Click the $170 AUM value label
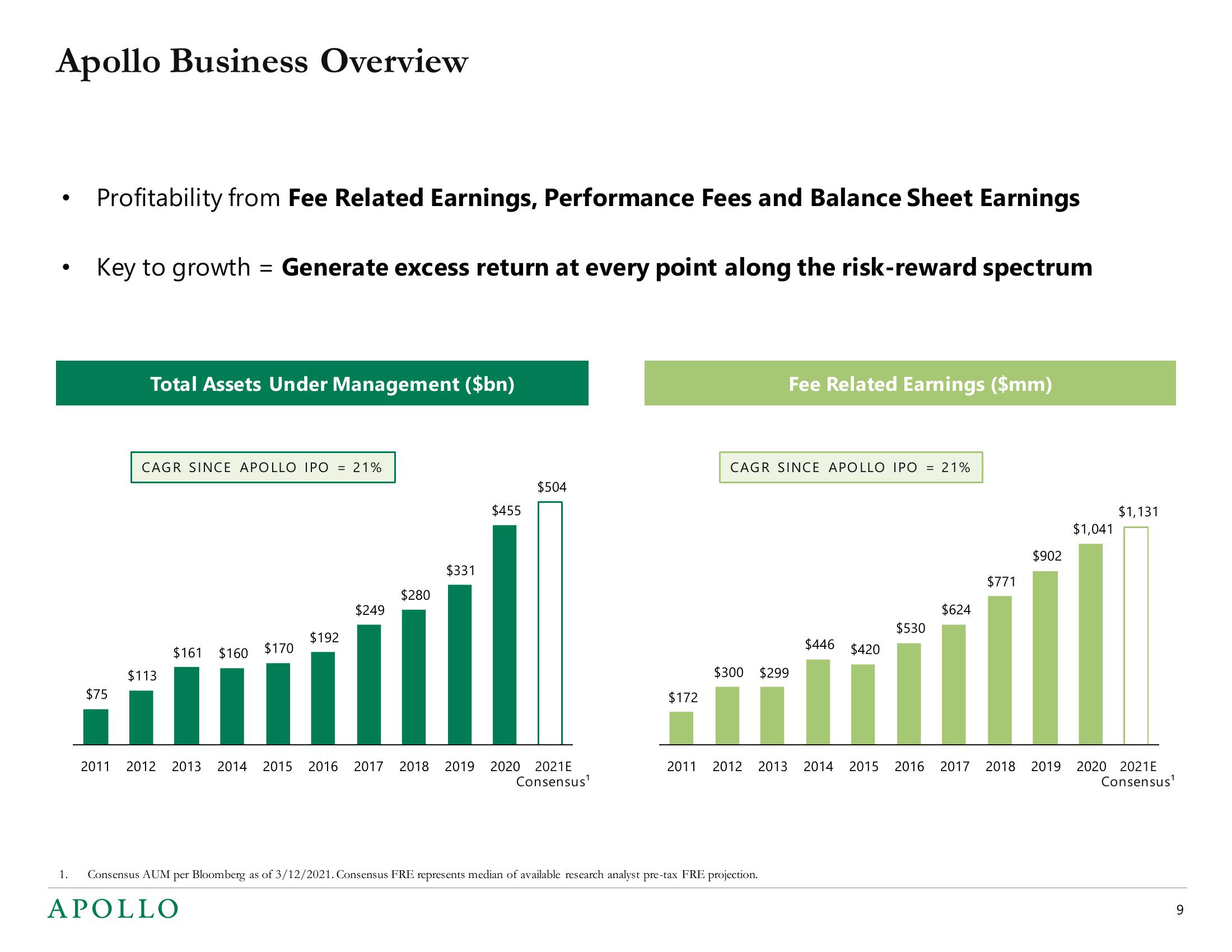Screen dimensions: 1232x952 tap(279, 648)
